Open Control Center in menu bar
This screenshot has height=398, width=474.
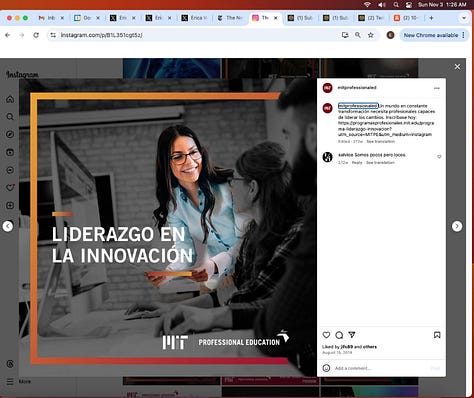point(409,5)
